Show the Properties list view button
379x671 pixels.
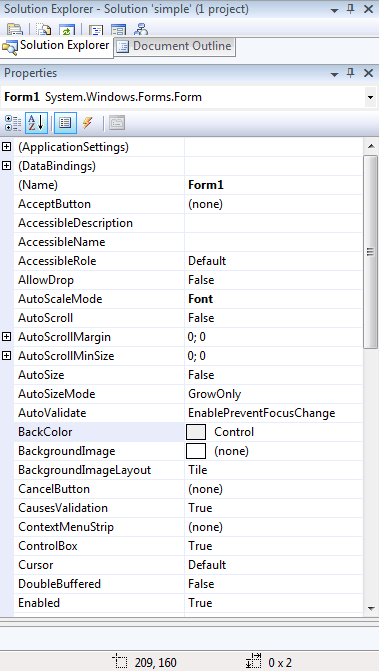click(x=65, y=123)
